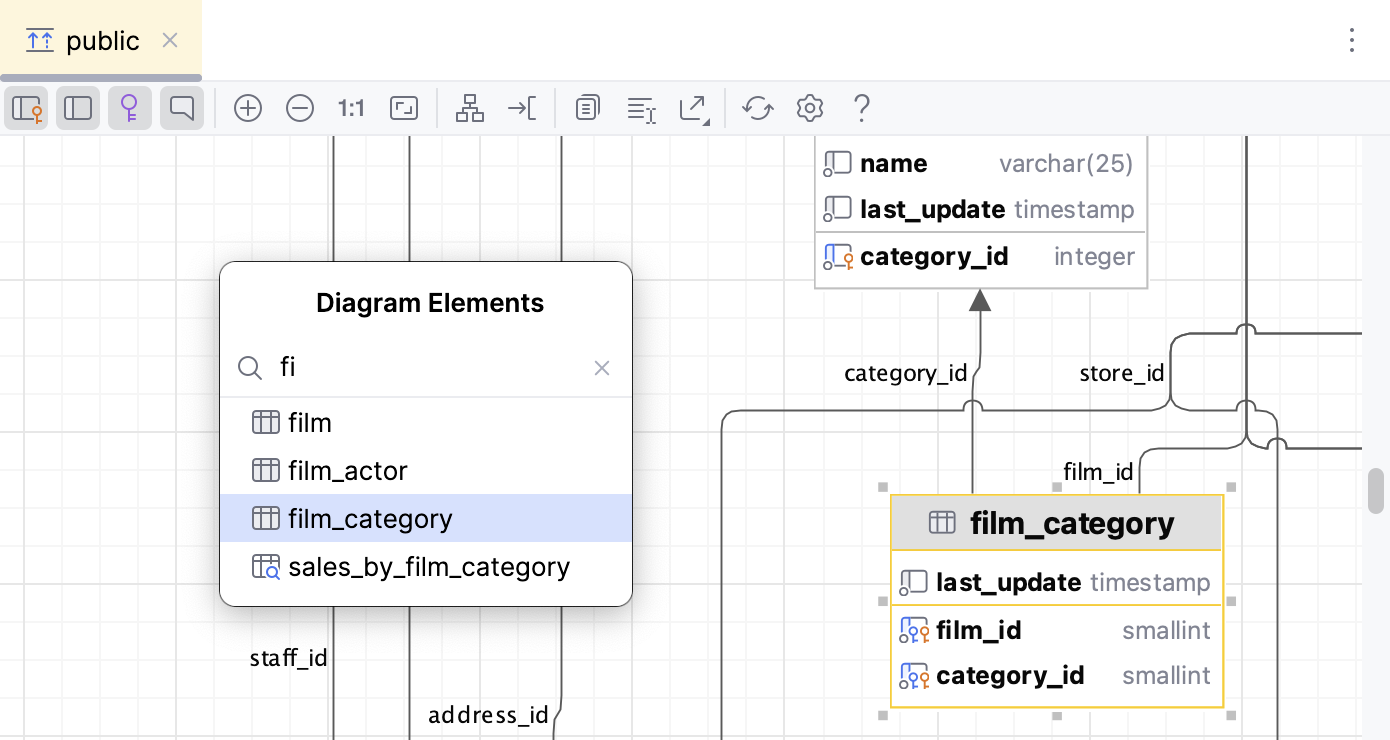Select film_category in Diagram Elements list

coord(370,518)
